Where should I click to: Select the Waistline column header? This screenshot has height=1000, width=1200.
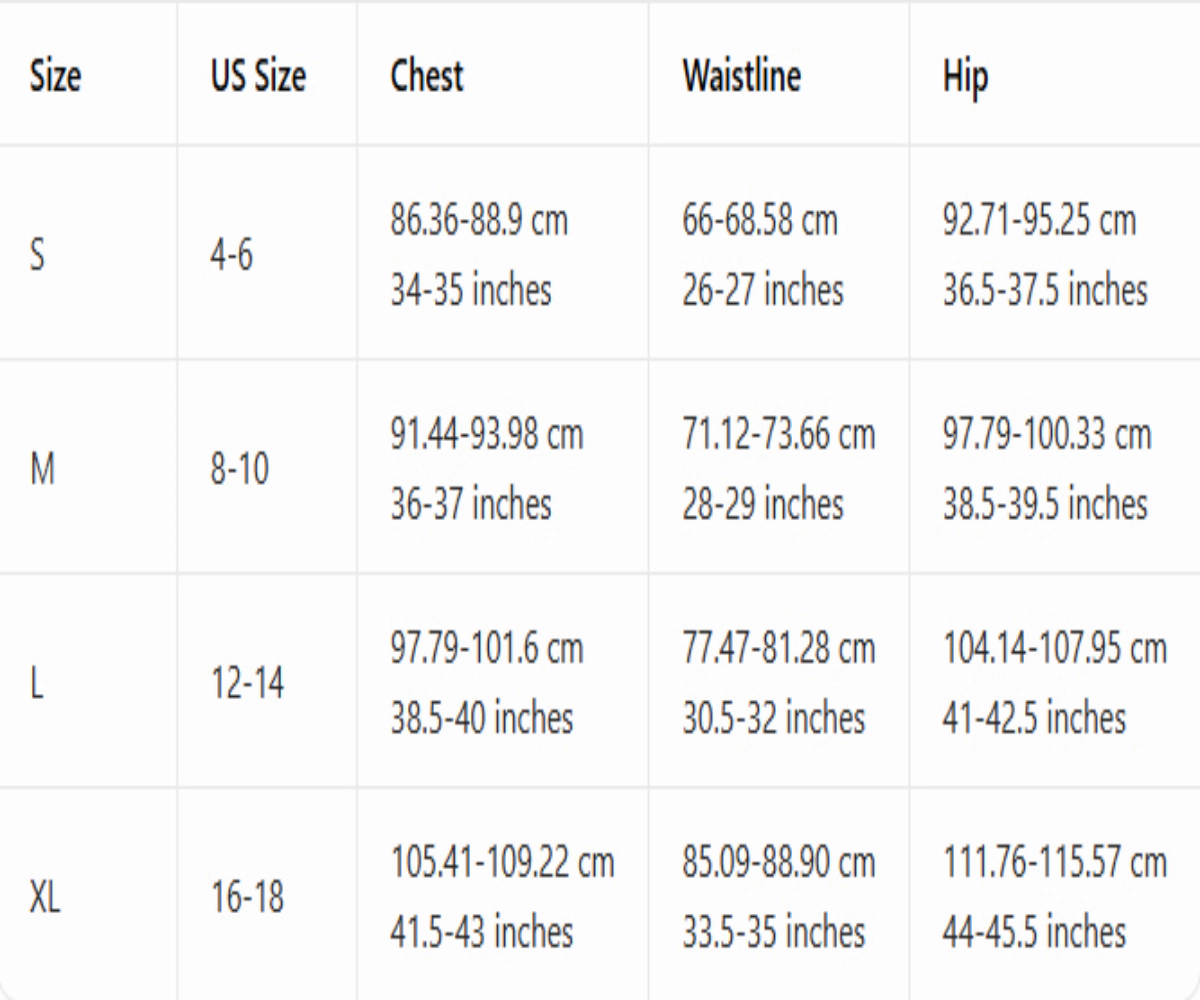click(x=741, y=77)
